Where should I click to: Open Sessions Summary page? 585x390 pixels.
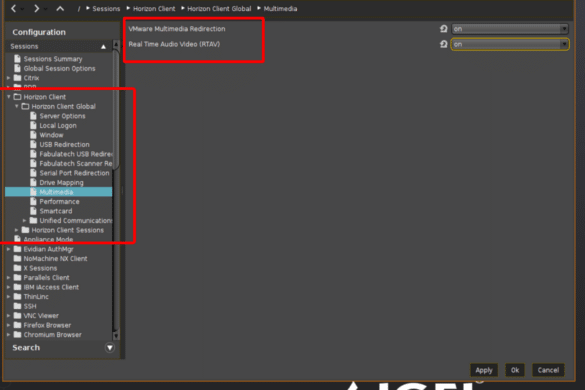coord(53,59)
